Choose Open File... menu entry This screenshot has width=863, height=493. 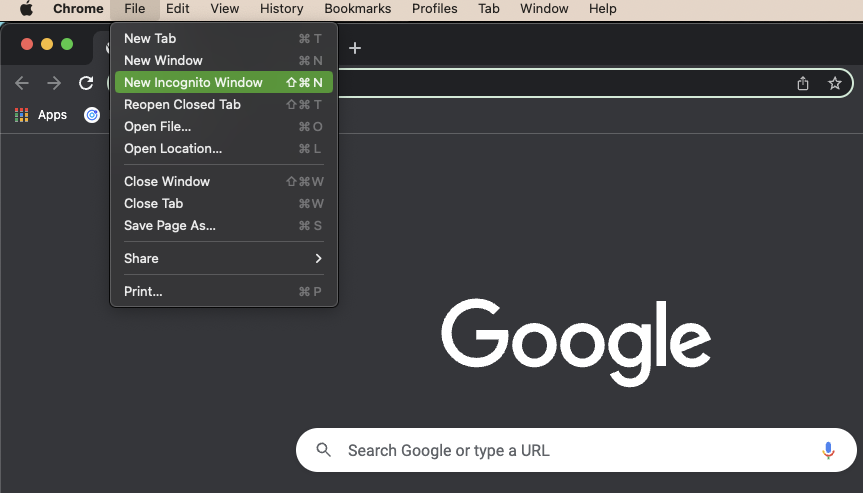point(223,127)
